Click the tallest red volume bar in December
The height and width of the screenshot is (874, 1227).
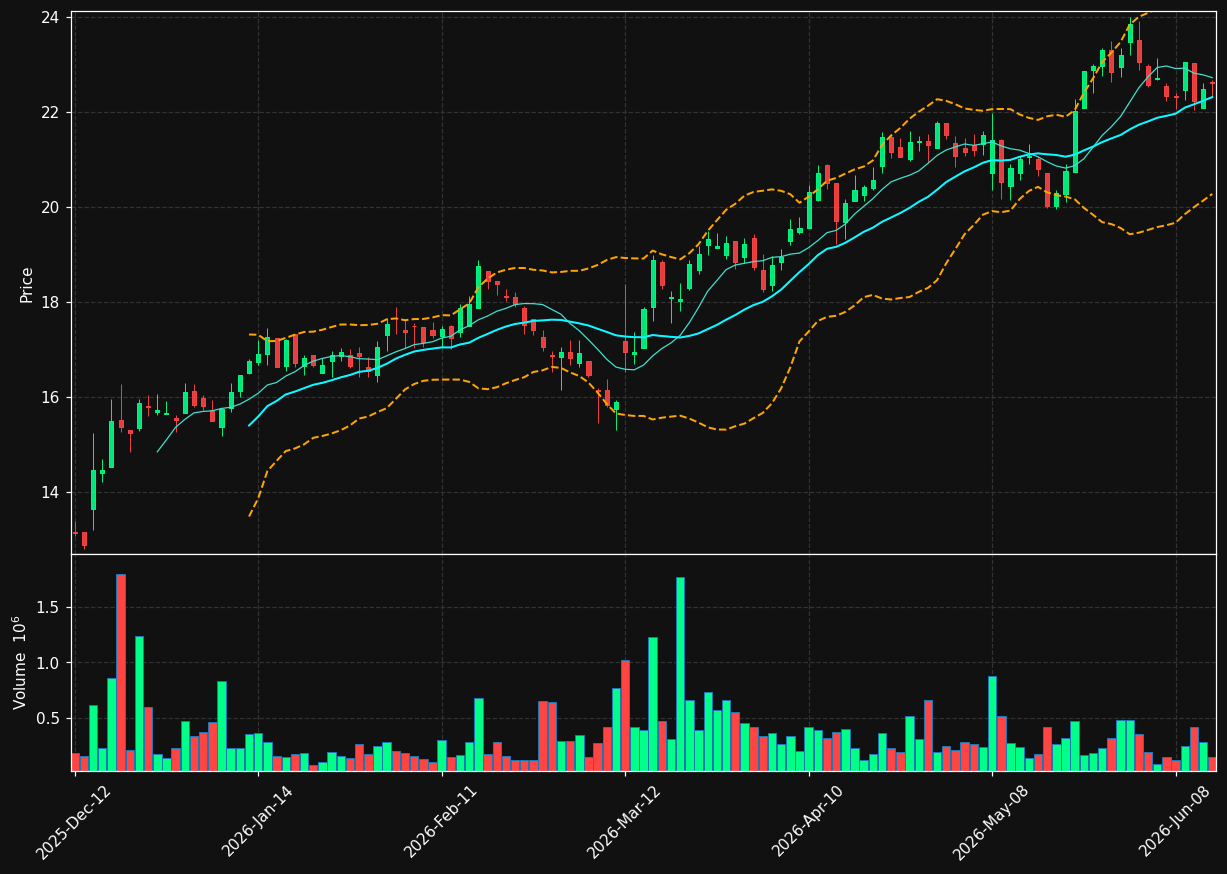coord(121,672)
